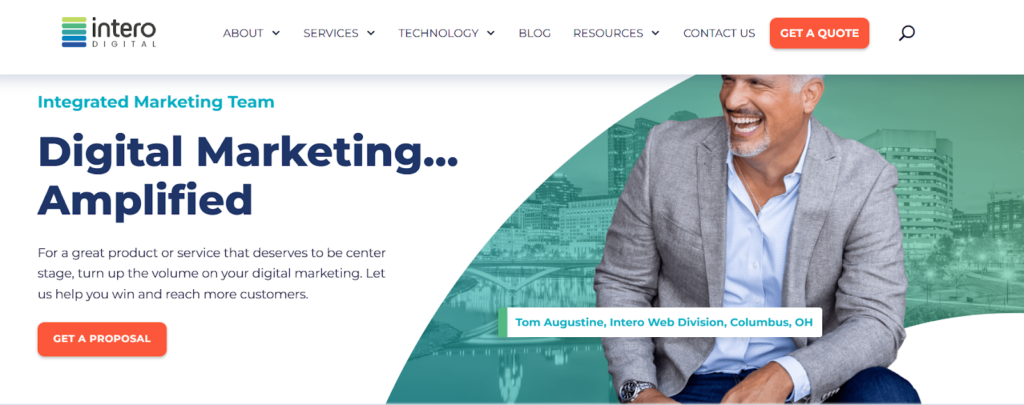
Task: Open the Technology menu item
Action: tap(438, 33)
